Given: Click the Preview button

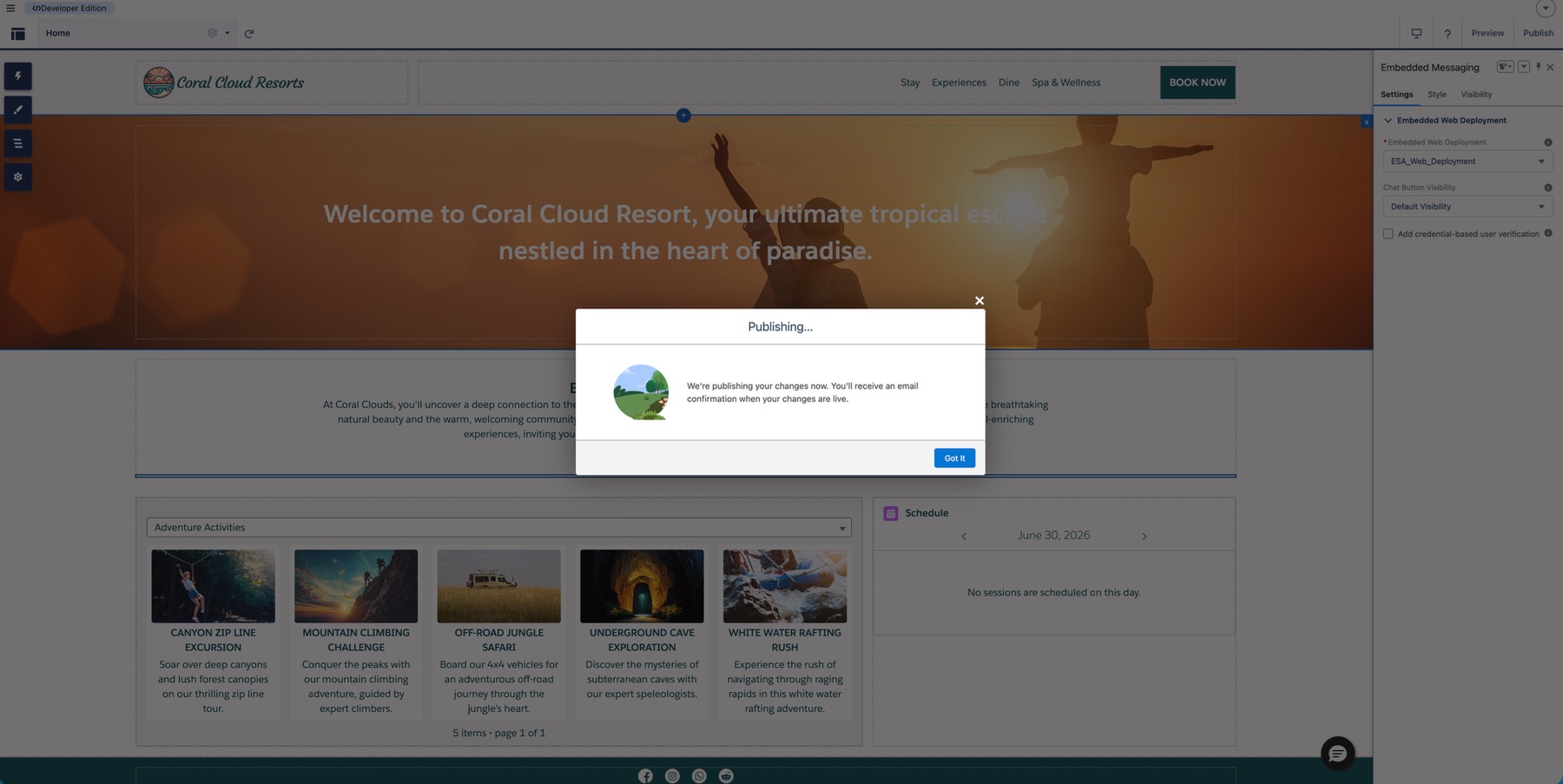Looking at the screenshot, I should 1487,33.
